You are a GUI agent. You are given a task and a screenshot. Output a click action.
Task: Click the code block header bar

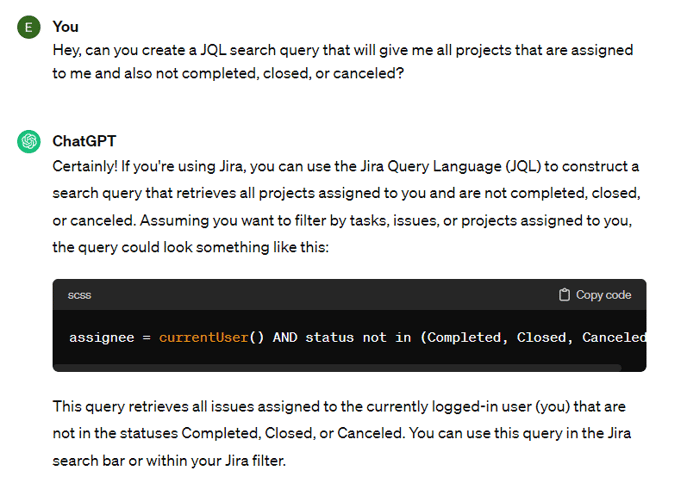click(349, 295)
